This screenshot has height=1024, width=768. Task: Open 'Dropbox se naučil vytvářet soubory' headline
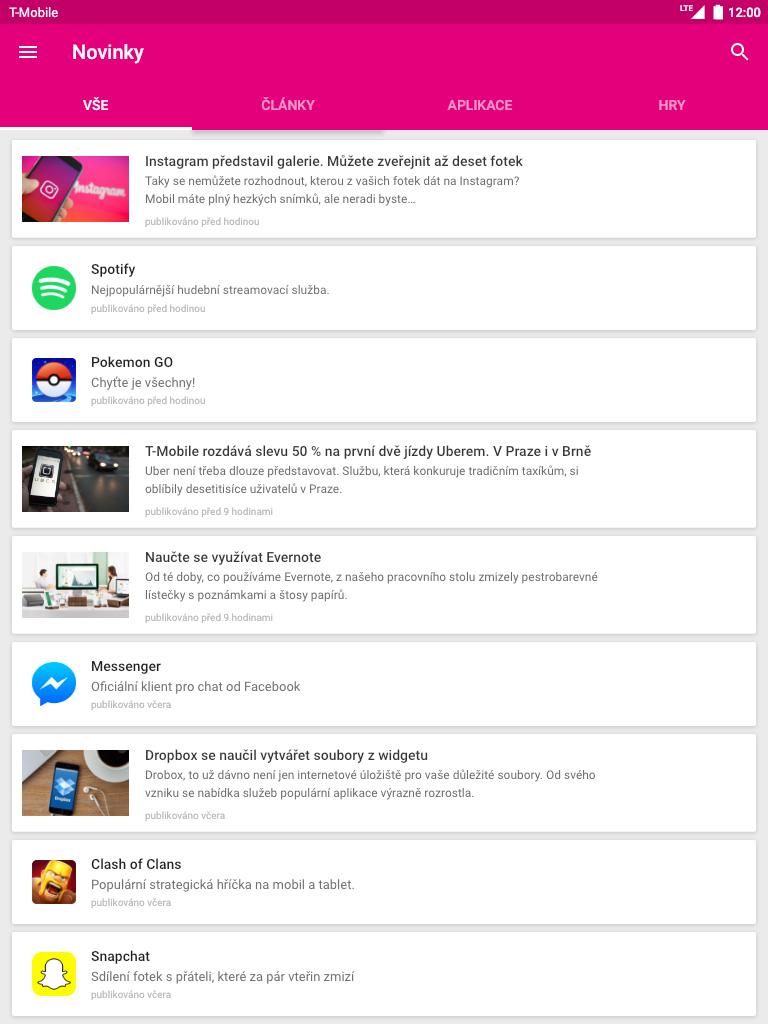(287, 756)
